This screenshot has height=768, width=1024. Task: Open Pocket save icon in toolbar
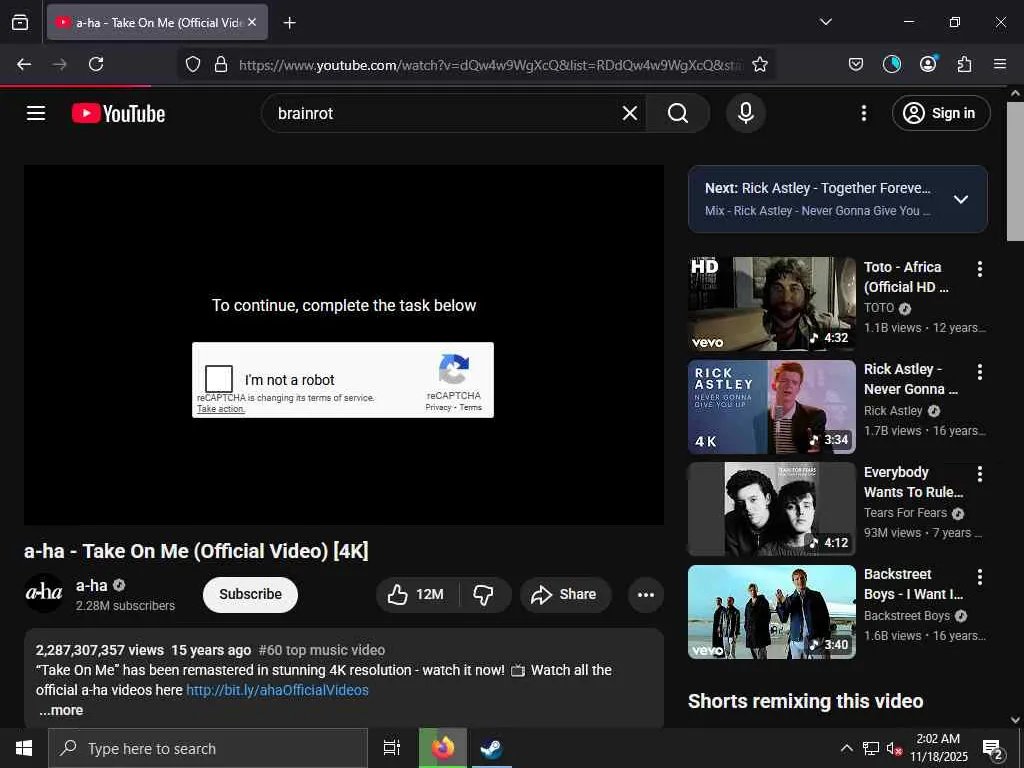pyautogui.click(x=856, y=64)
